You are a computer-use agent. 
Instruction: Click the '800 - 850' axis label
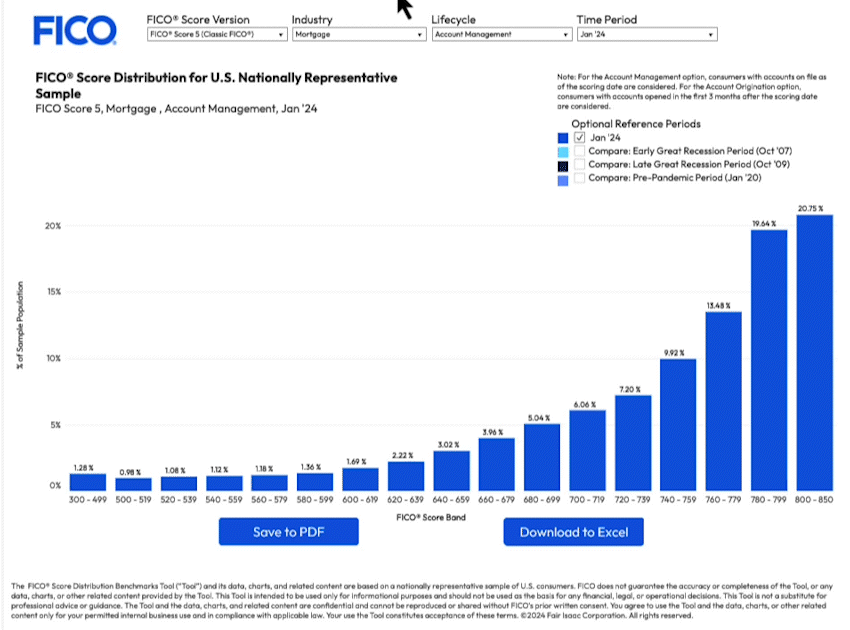[x=814, y=499]
